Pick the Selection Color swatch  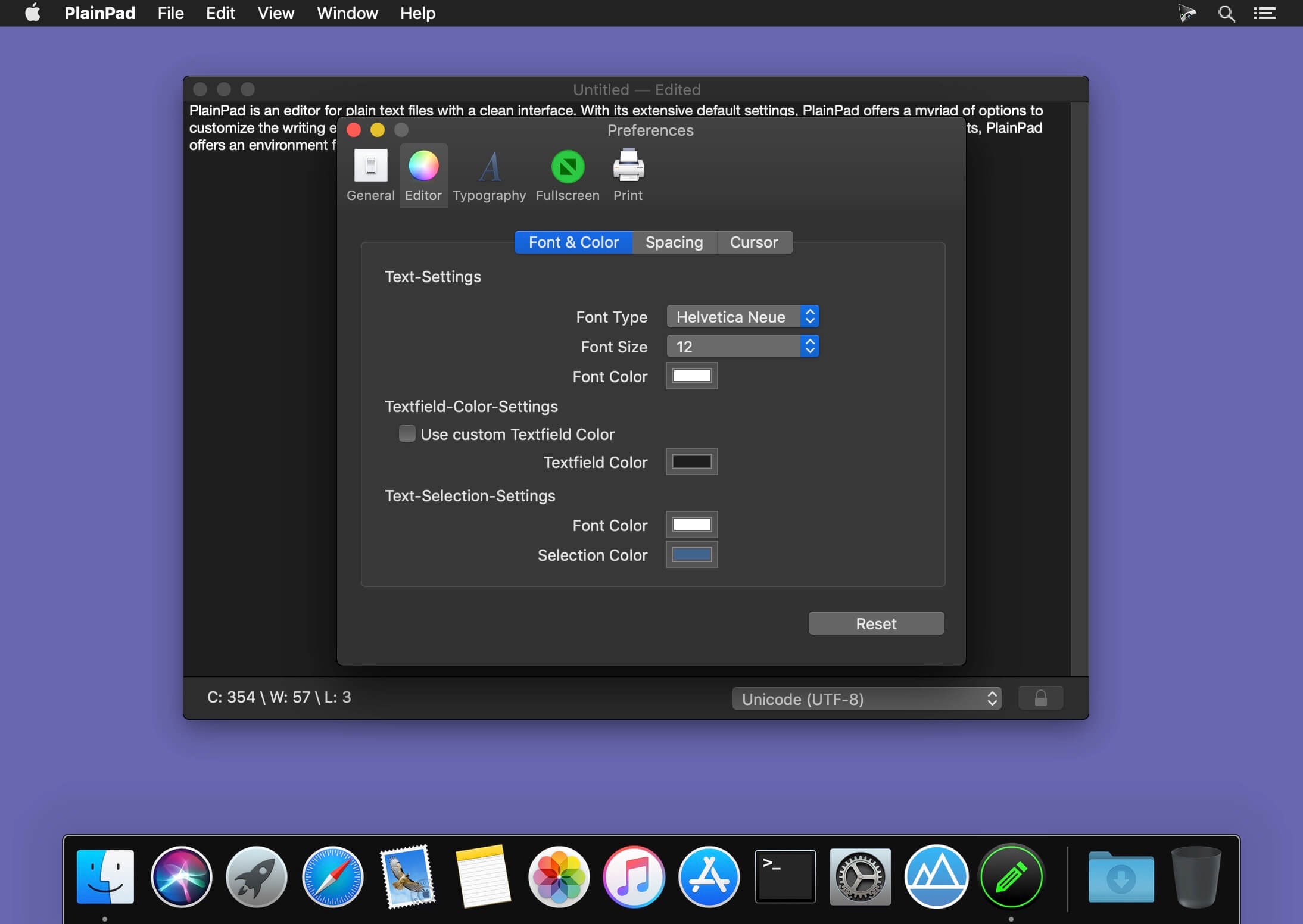coord(691,554)
